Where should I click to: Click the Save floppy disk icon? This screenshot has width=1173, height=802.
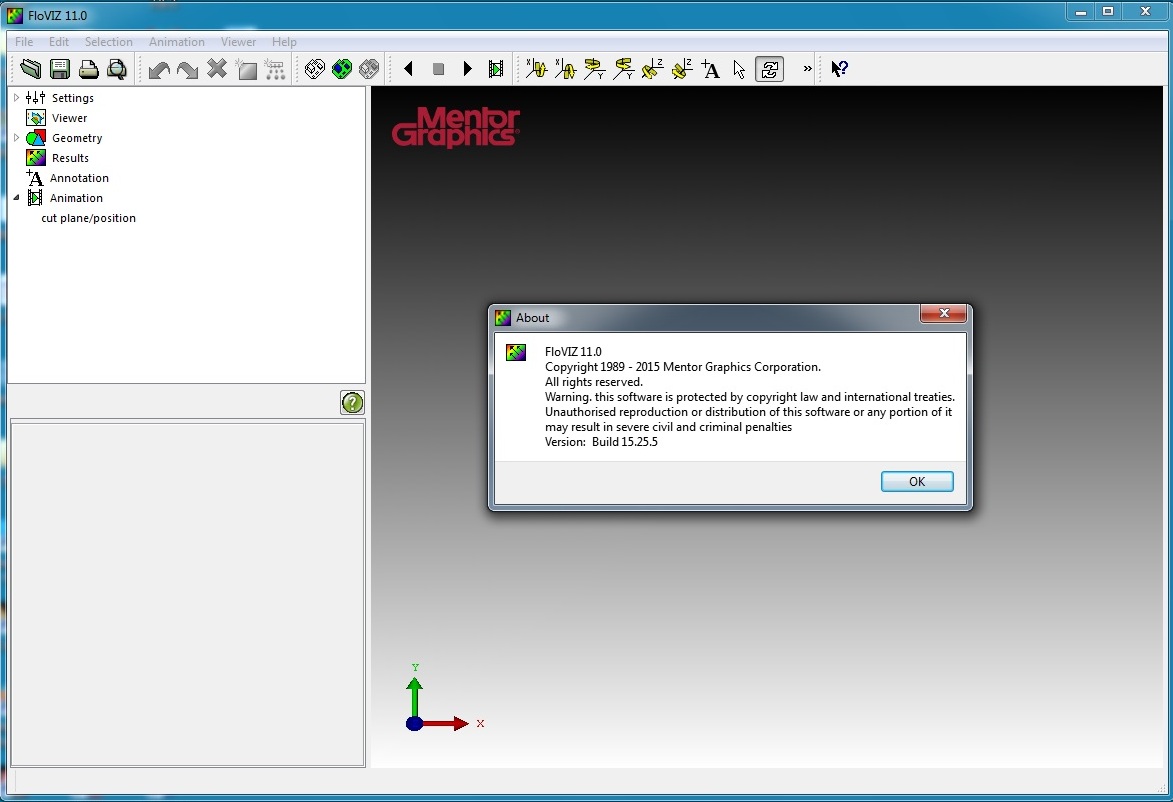[60, 69]
